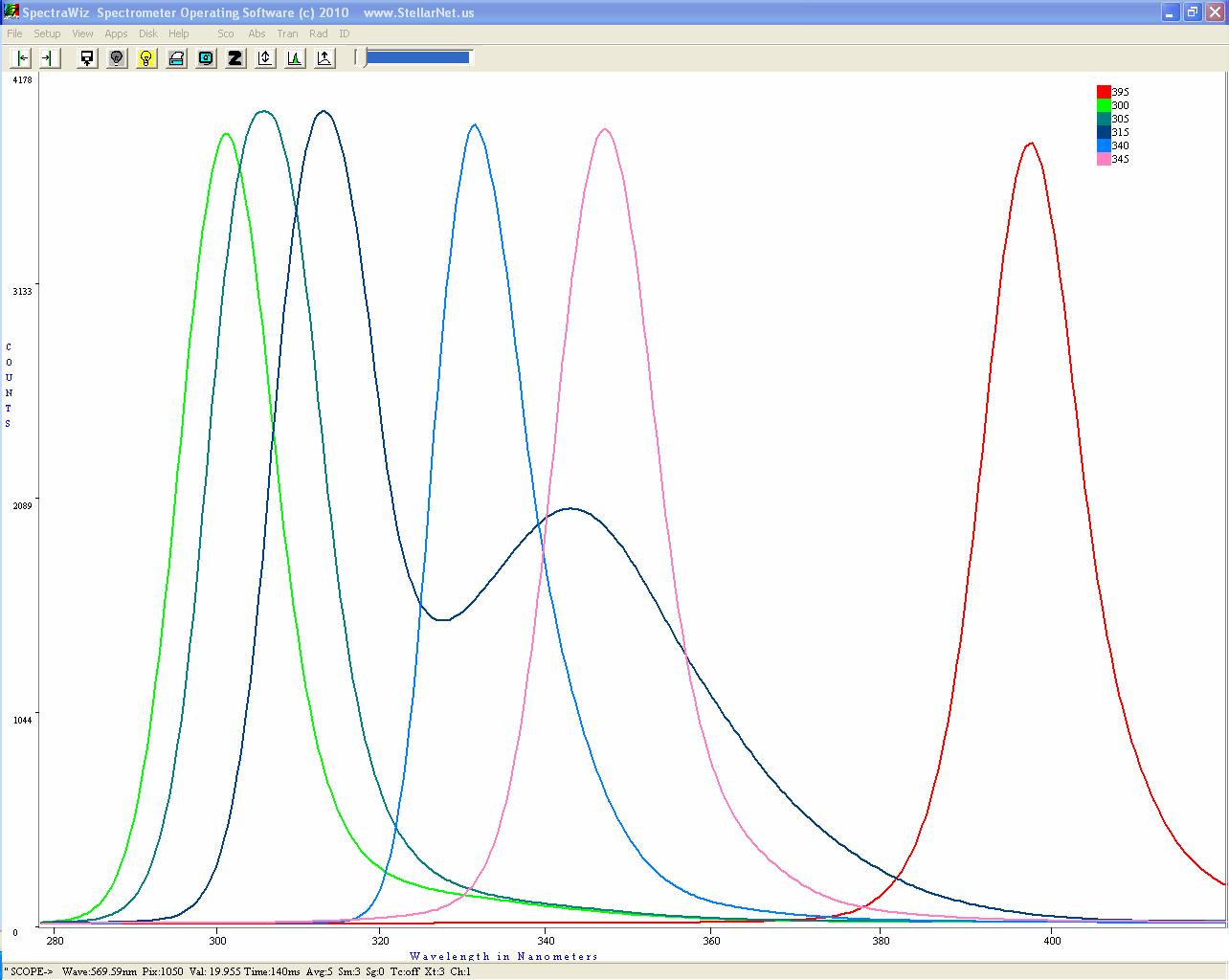This screenshot has width=1229, height=980.
Task: Open the File menu
Action: (14, 33)
